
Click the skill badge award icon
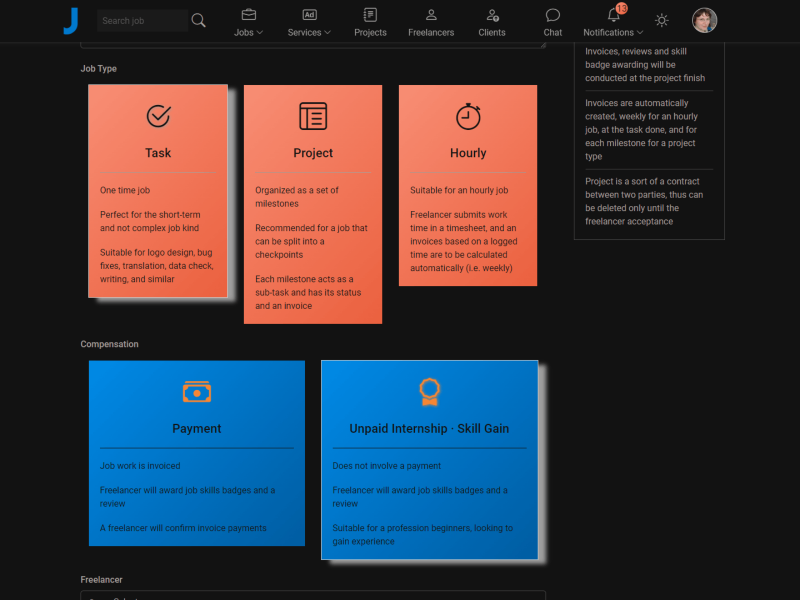(x=429, y=391)
